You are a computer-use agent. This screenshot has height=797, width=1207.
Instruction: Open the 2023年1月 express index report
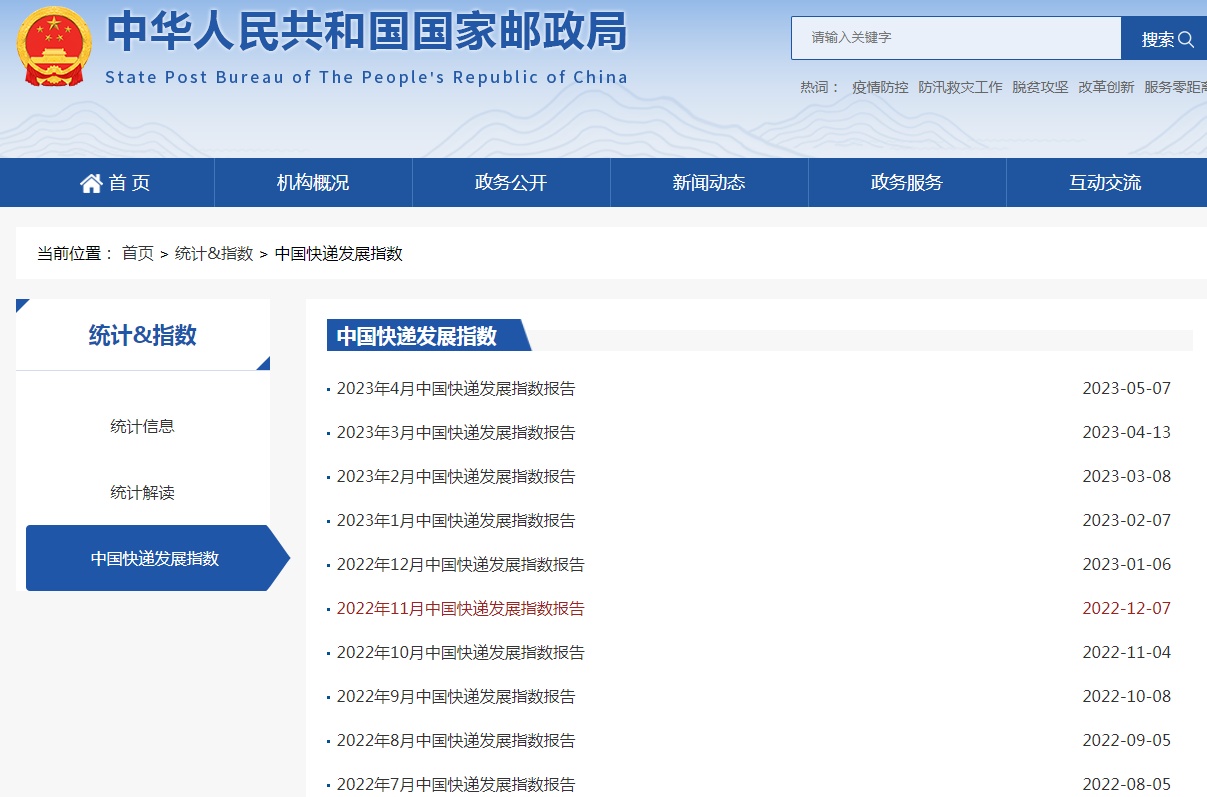(x=456, y=521)
